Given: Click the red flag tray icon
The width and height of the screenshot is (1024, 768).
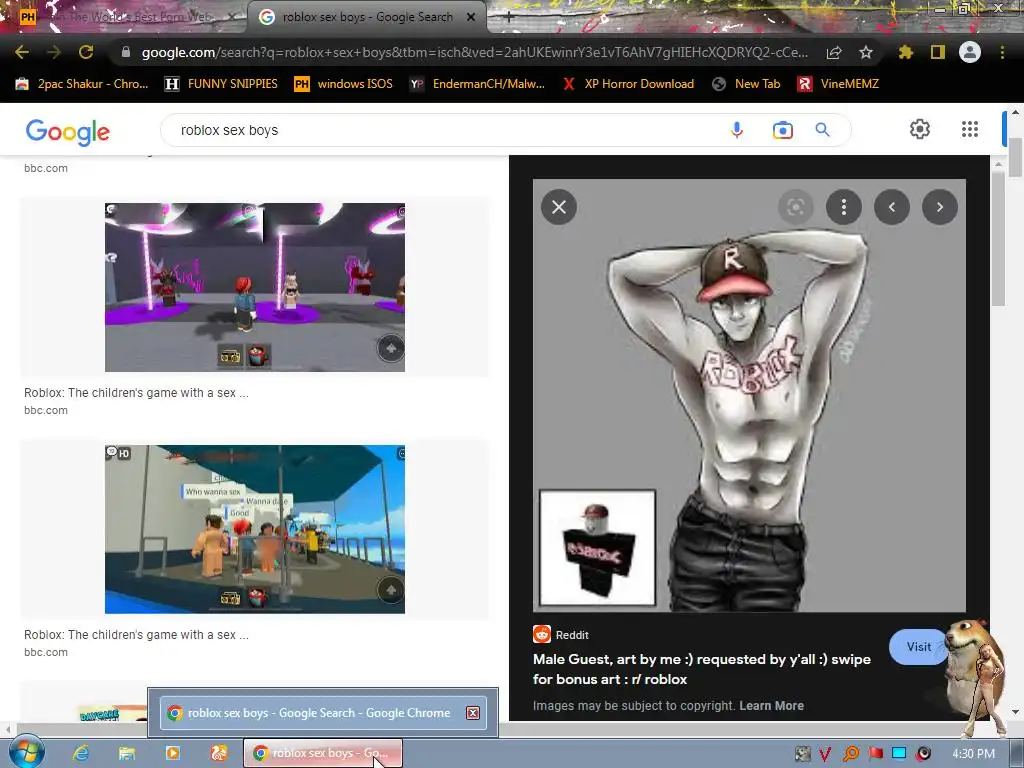Looking at the screenshot, I should (875, 754).
